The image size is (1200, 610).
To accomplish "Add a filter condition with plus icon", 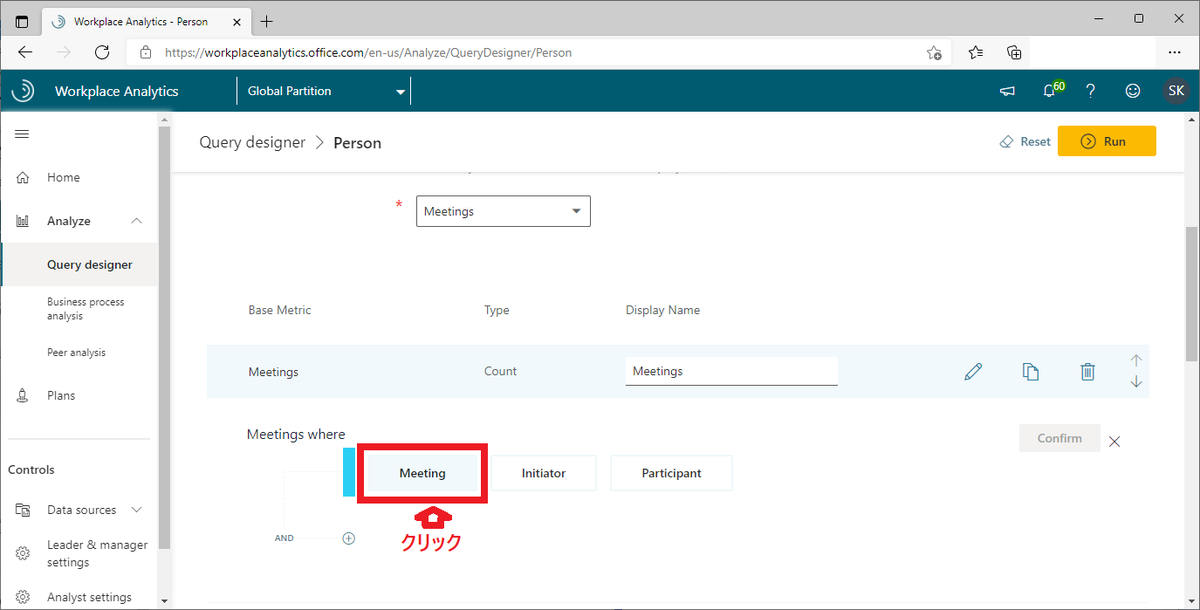I will pyautogui.click(x=349, y=538).
